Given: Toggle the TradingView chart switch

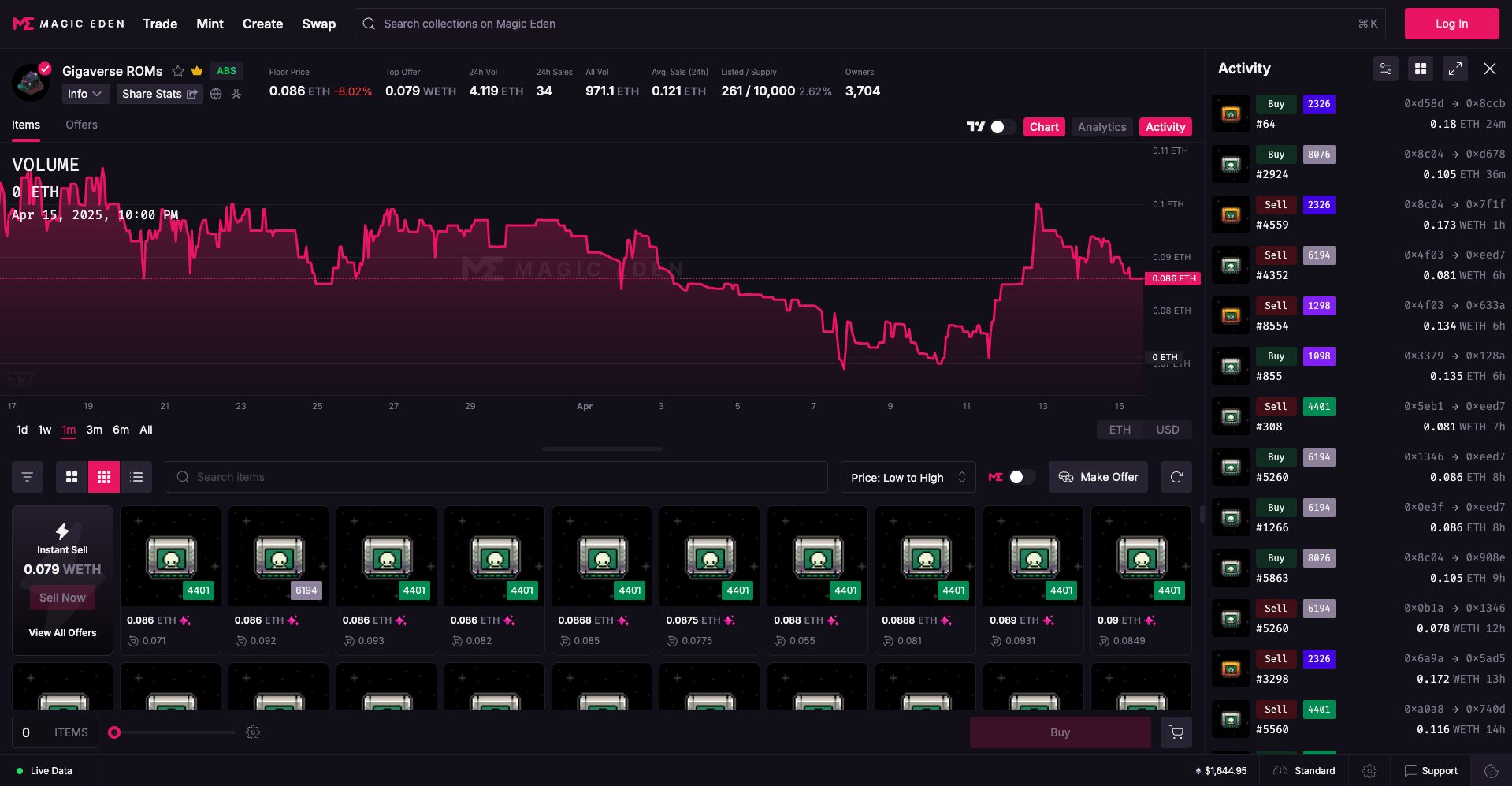Looking at the screenshot, I should (x=1003, y=127).
